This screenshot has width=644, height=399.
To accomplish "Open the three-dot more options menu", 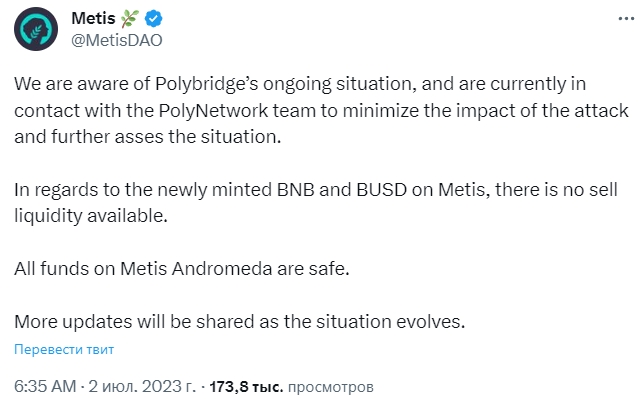I will (626, 18).
